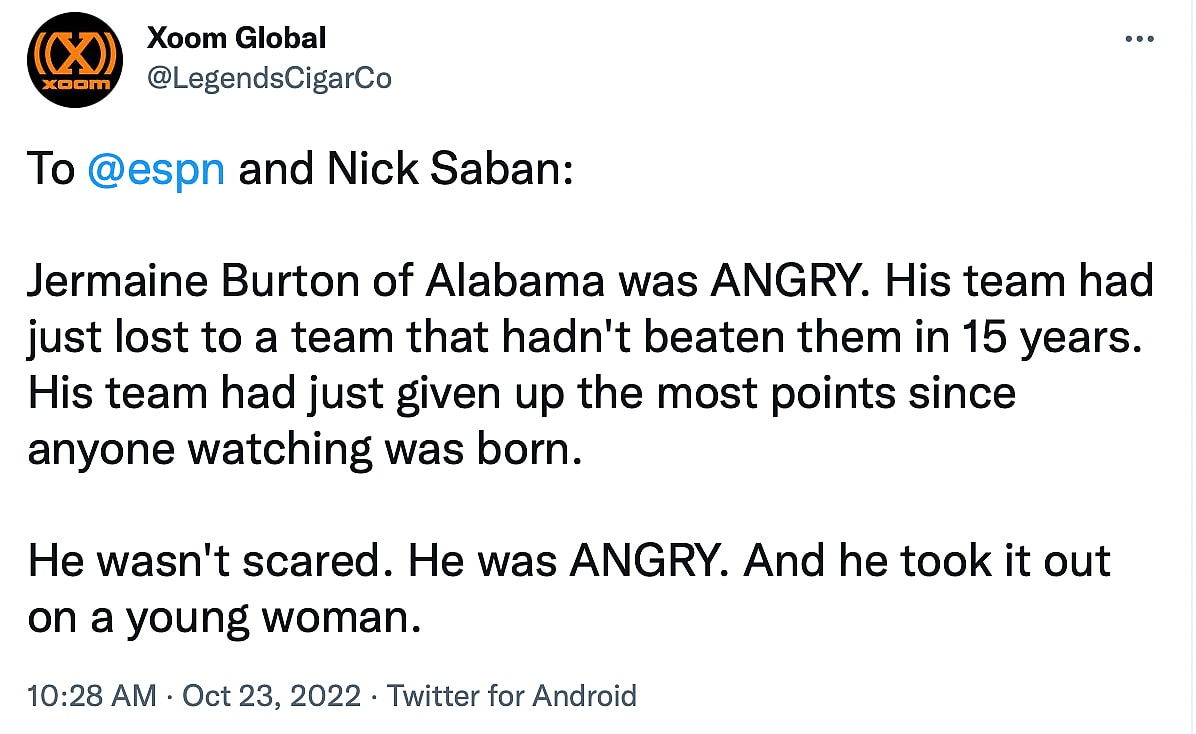1196x734 pixels.
Task: Open the three-dot more options menu
Action: (x=1140, y=40)
